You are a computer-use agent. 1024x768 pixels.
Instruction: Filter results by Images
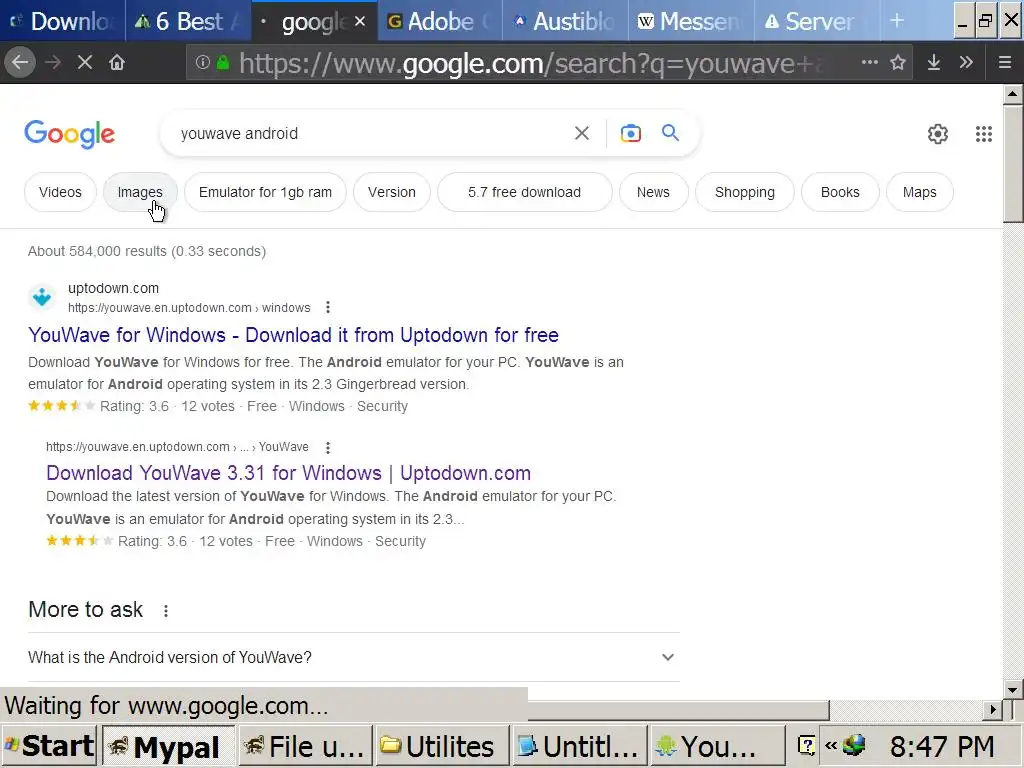coord(140,192)
